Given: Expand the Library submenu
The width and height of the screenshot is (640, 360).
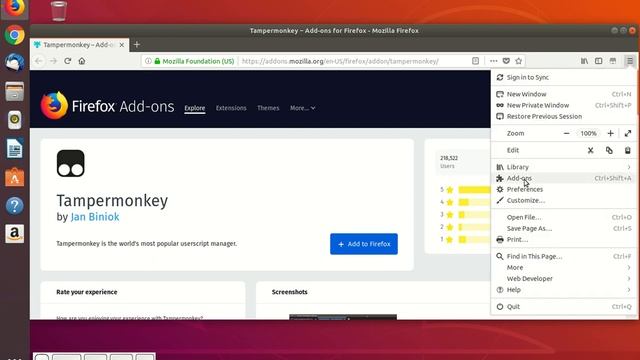Looking at the screenshot, I should (564, 167).
